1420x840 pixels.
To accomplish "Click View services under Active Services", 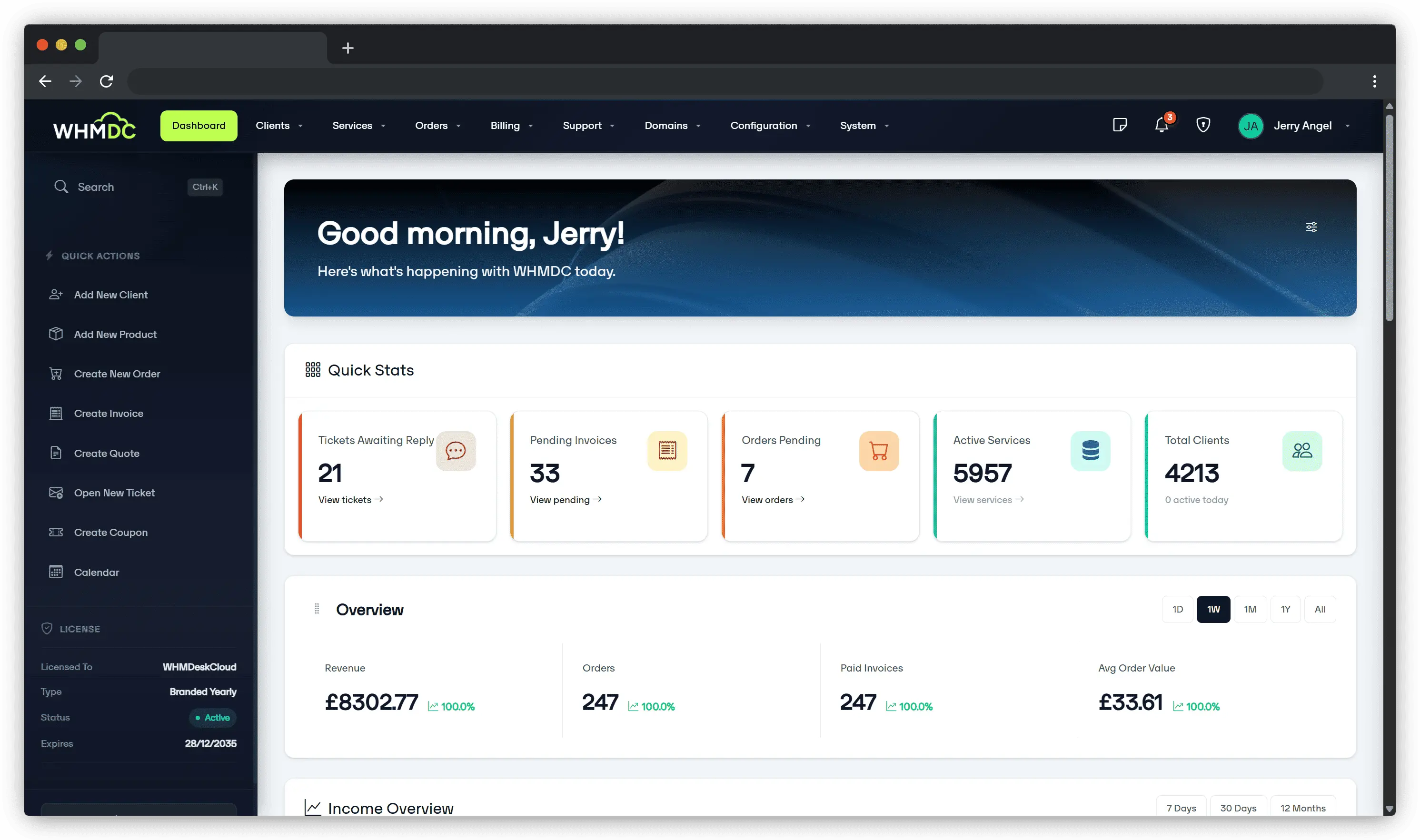I will pos(988,500).
